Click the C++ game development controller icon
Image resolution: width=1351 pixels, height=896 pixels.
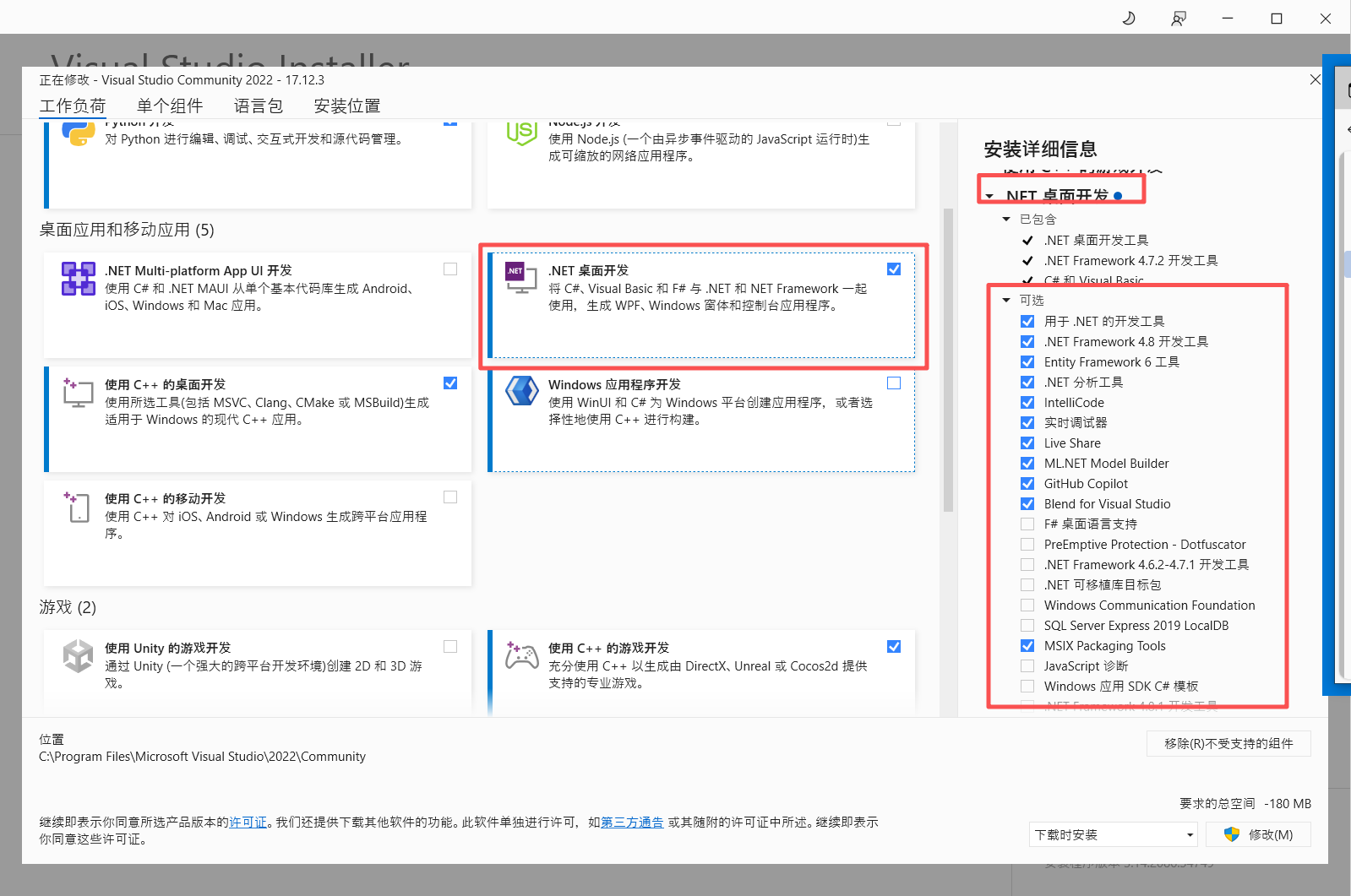click(x=521, y=655)
